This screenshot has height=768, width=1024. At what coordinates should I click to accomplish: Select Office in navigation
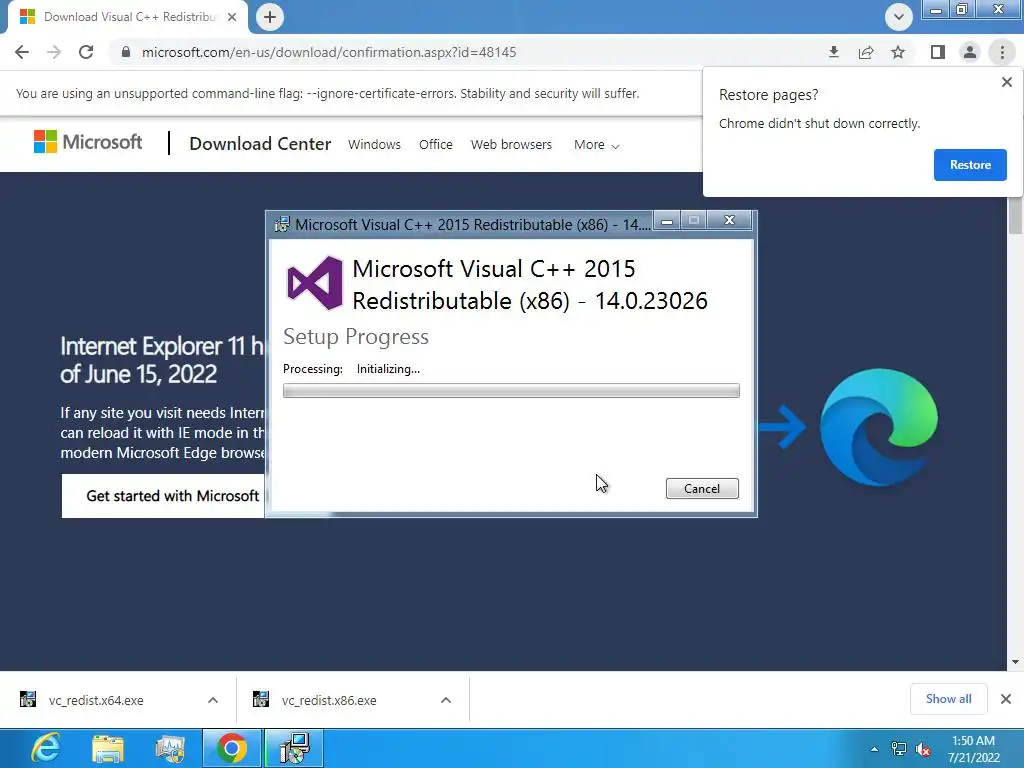click(x=436, y=144)
